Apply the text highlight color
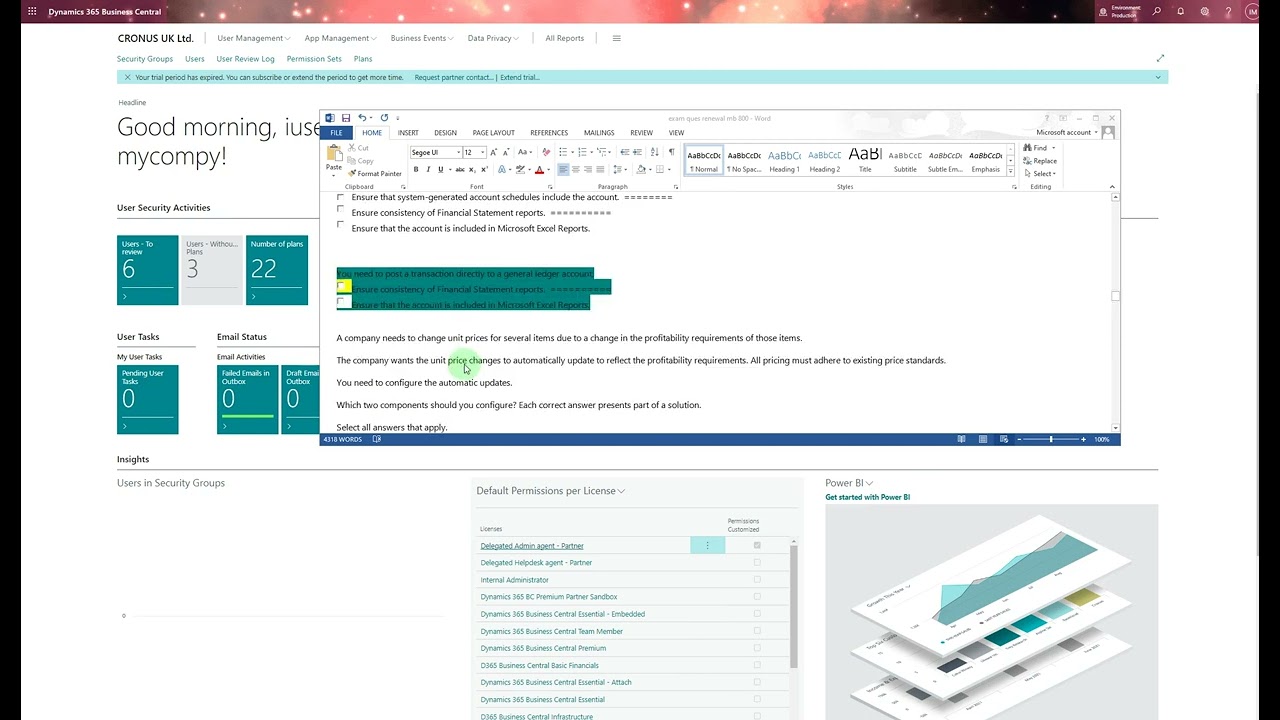Viewport: 1280px width, 720px height. tap(520, 170)
